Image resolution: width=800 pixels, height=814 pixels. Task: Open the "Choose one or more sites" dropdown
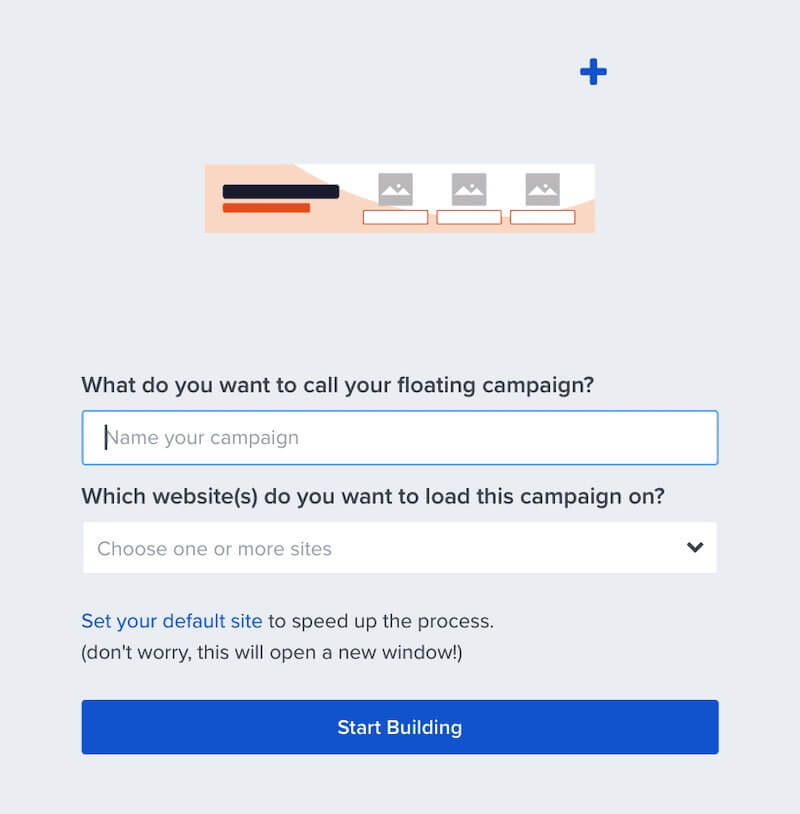click(x=400, y=548)
